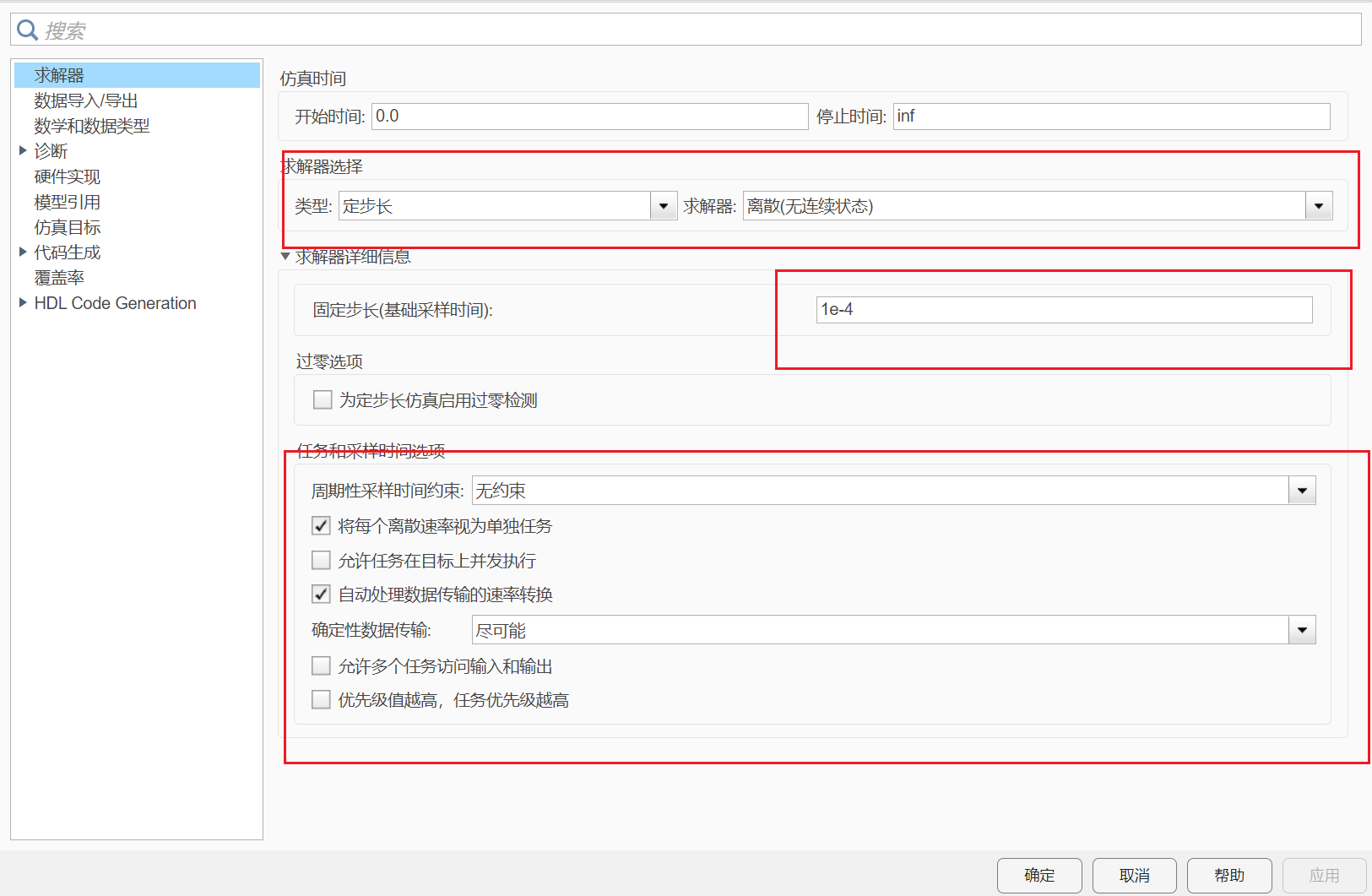This screenshot has width=1372, height=896.
Task: Open 数据导入/导出 settings page
Action: click(86, 100)
